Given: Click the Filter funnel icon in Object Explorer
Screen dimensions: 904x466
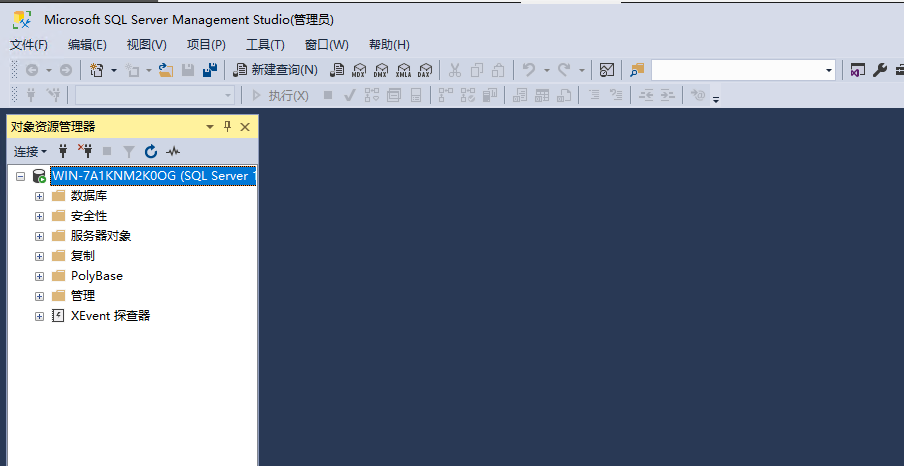Looking at the screenshot, I should 129,152.
